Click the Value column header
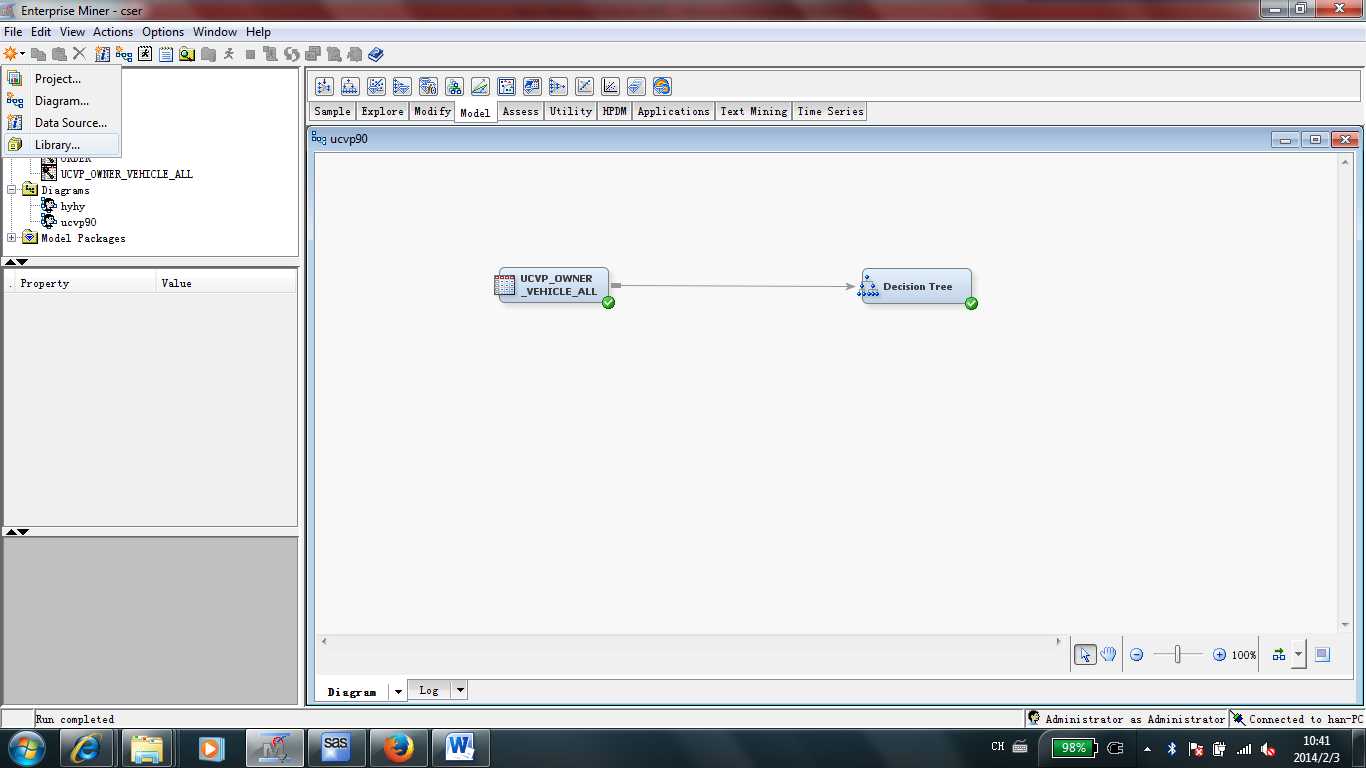Viewport: 1366px width, 768px height. 227,283
